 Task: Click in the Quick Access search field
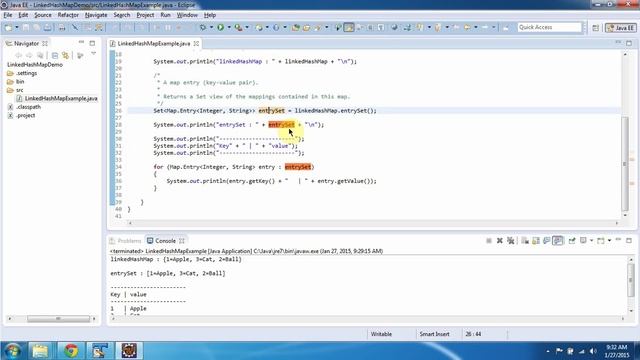(549, 27)
